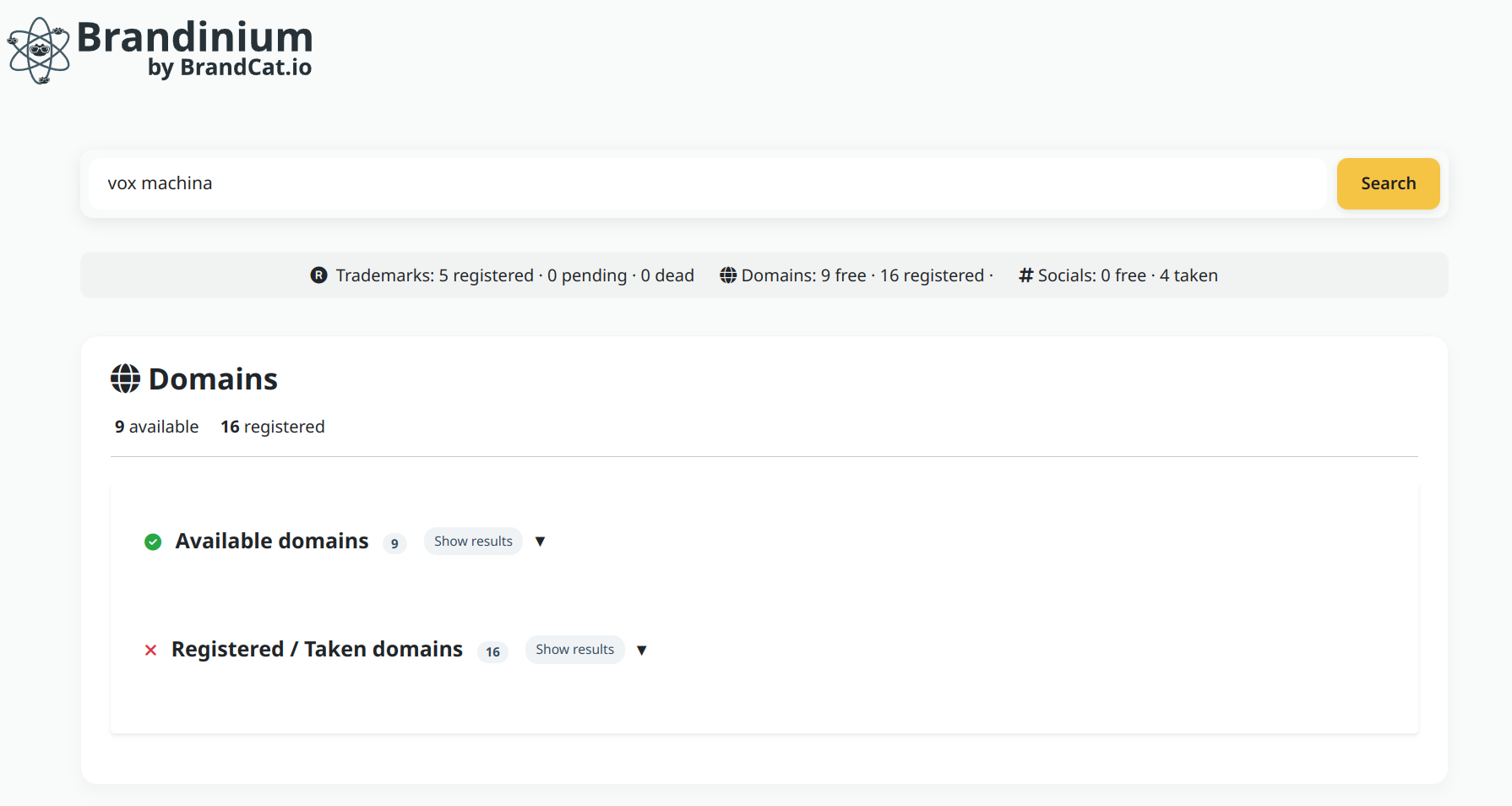Viewport: 1512px width, 806px height.
Task: Click the registered trademark R icon
Action: (x=318, y=275)
